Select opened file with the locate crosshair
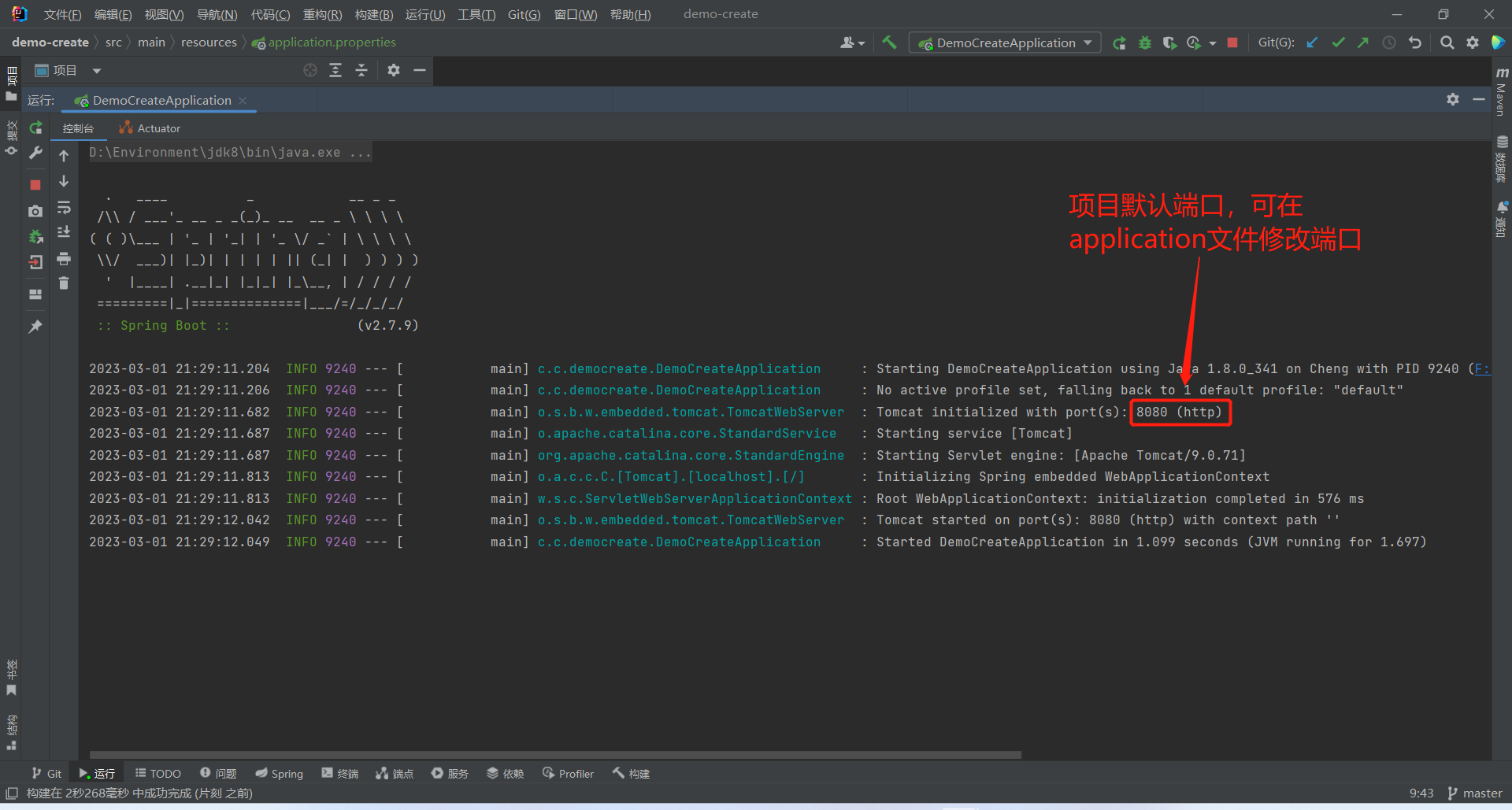1512x810 pixels. coord(310,71)
